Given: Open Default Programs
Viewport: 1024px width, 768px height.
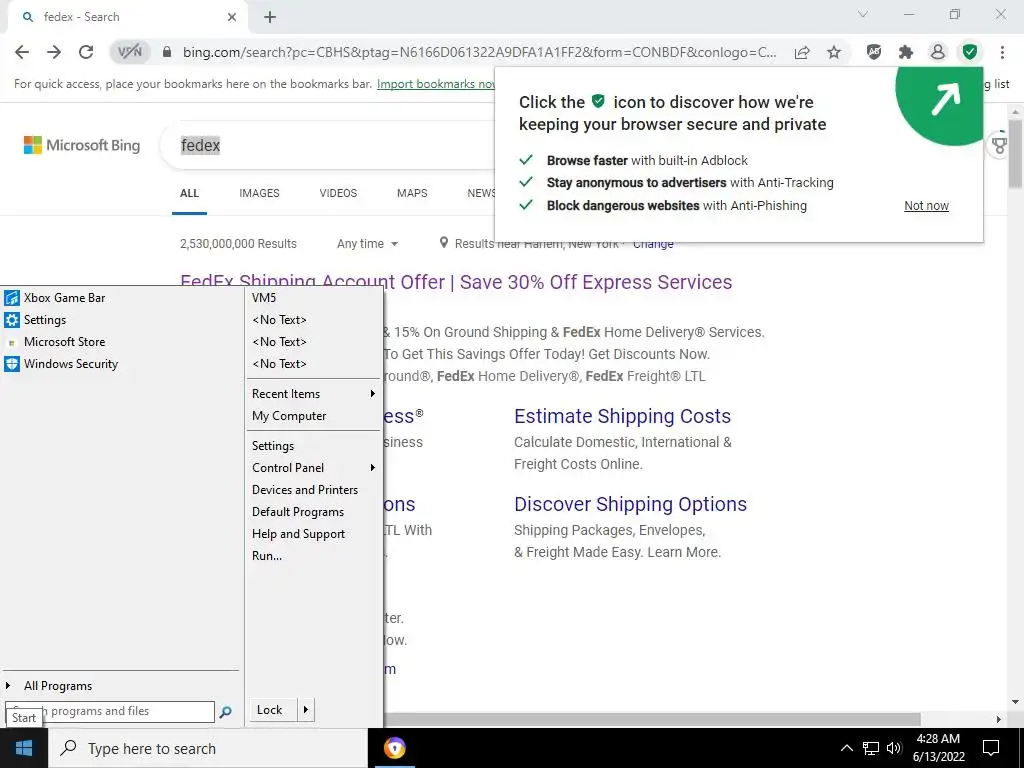Looking at the screenshot, I should tap(313, 512).
